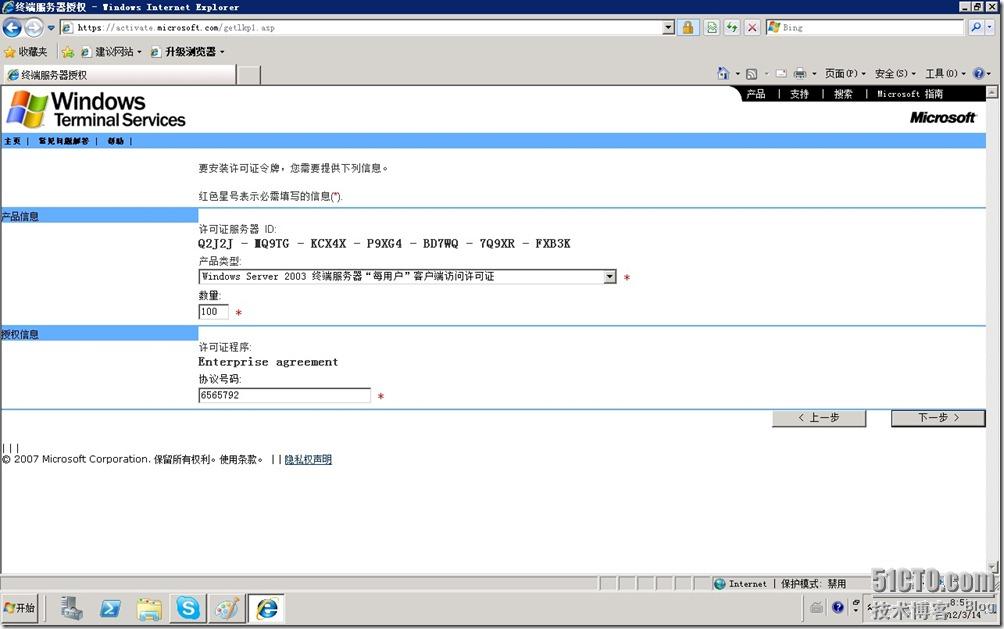Viewport: 1004px width, 629px height.
Task: Click the Read mail icon
Action: (781, 74)
